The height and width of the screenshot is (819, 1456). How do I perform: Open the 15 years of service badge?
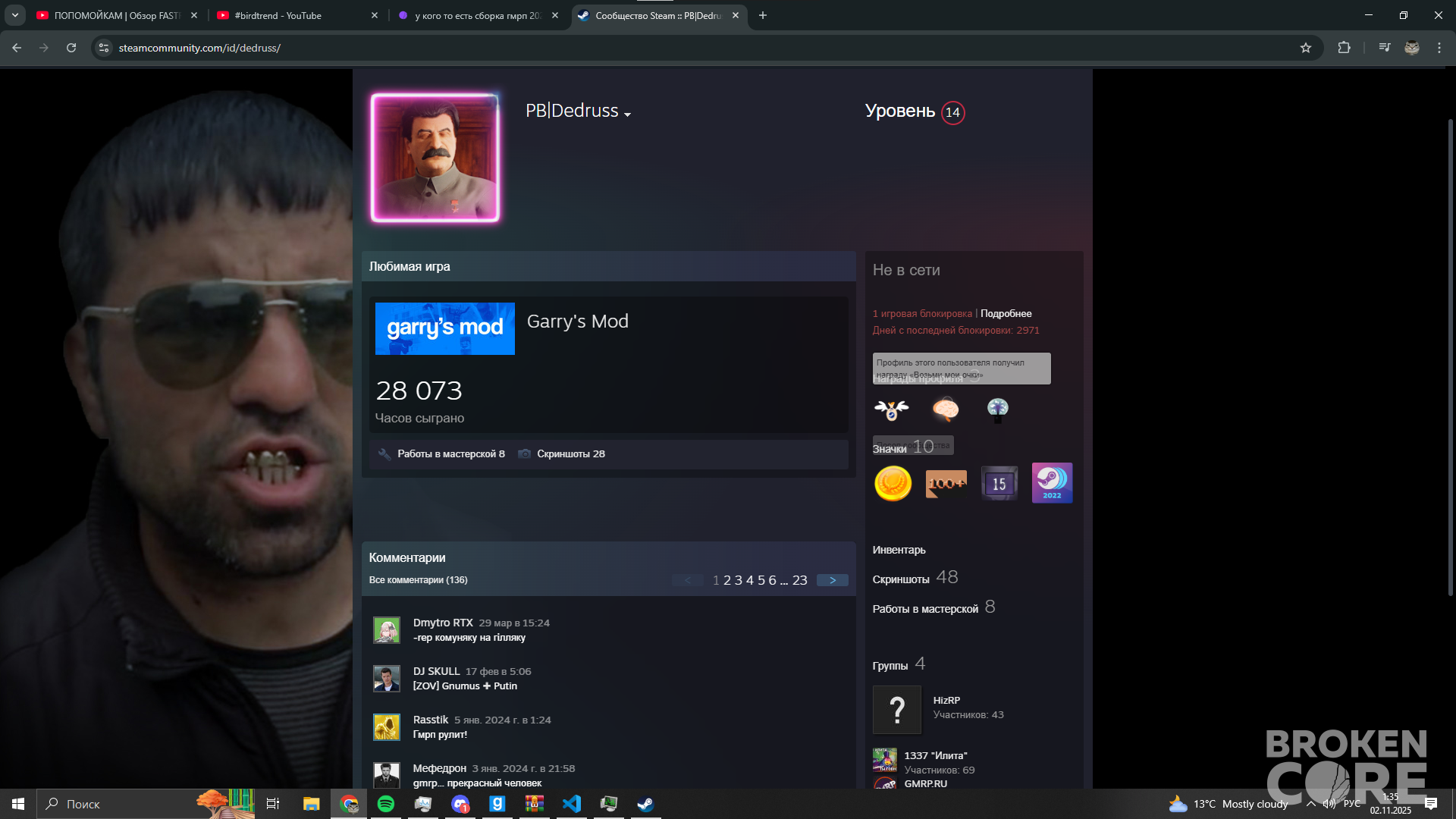(999, 483)
